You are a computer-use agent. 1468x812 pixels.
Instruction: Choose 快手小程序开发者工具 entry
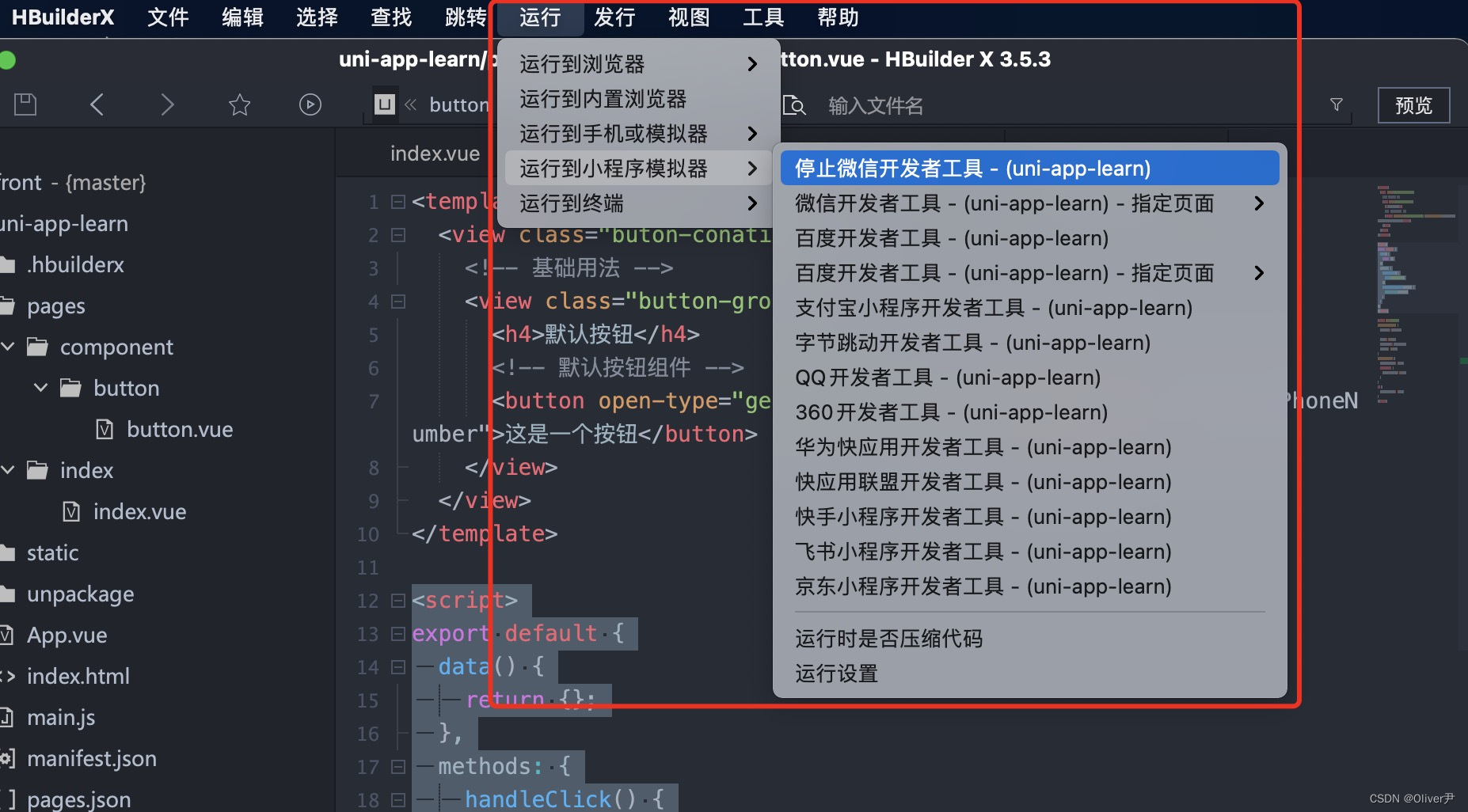point(1029,517)
